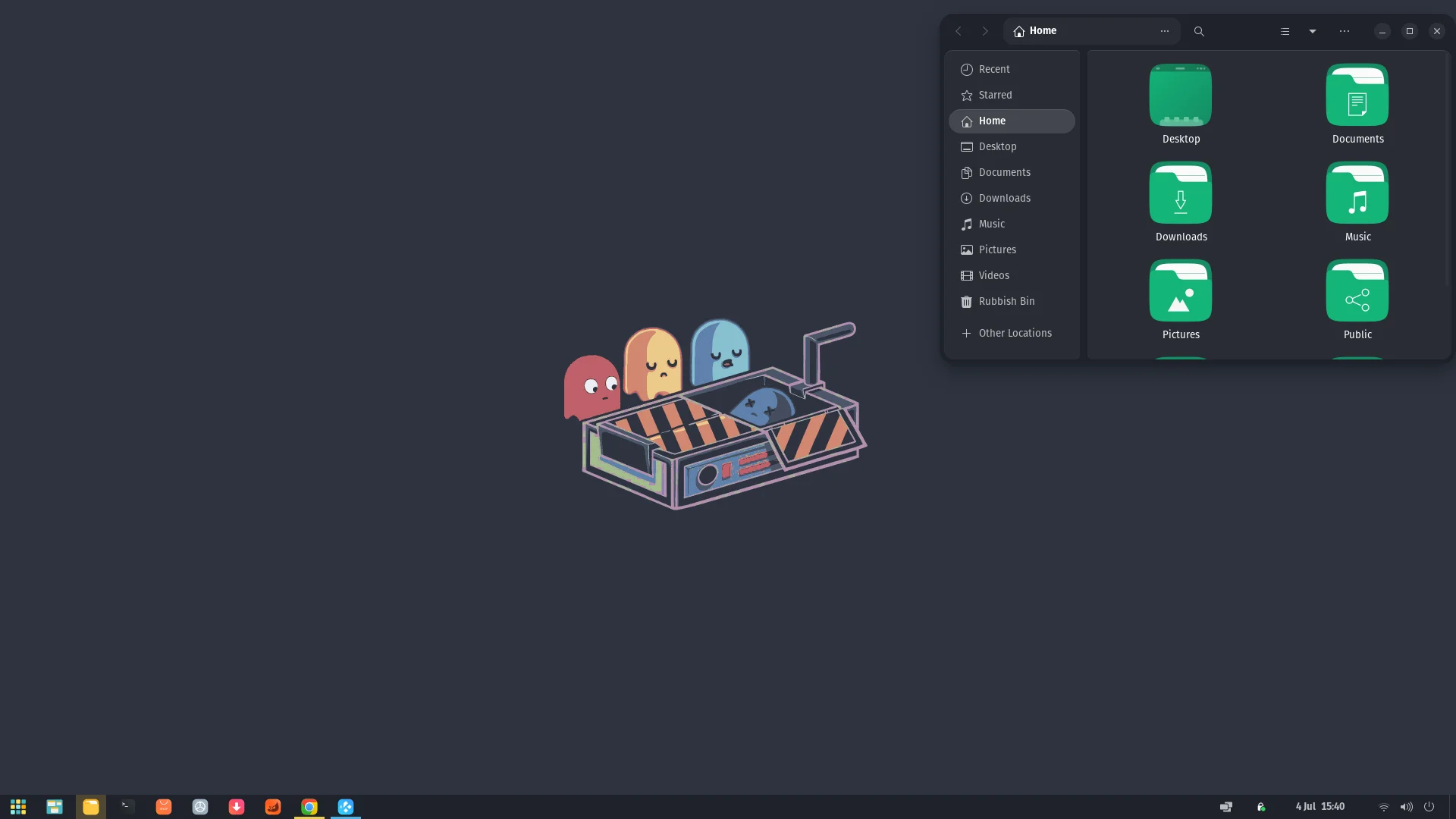This screenshot has height=819, width=1456.
Task: Go forward with the right arrow in Files
Action: (x=985, y=31)
